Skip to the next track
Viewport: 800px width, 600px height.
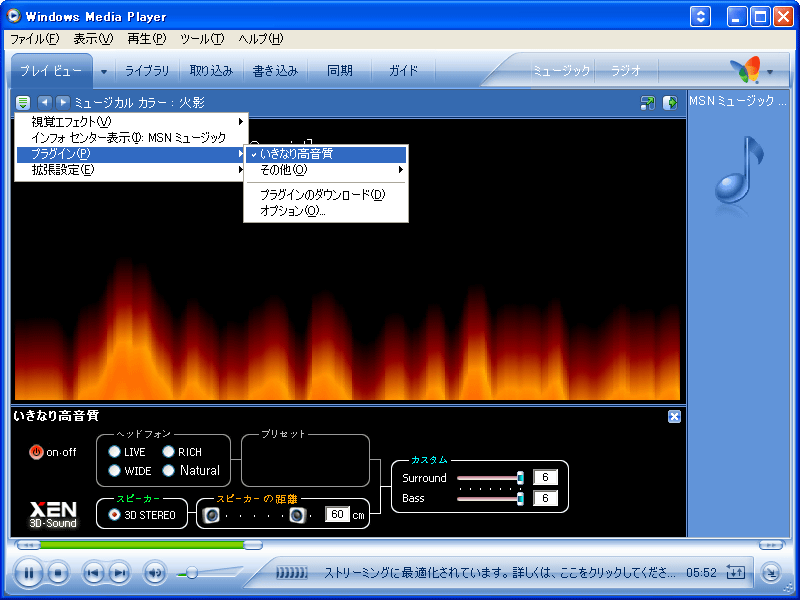click(119, 573)
